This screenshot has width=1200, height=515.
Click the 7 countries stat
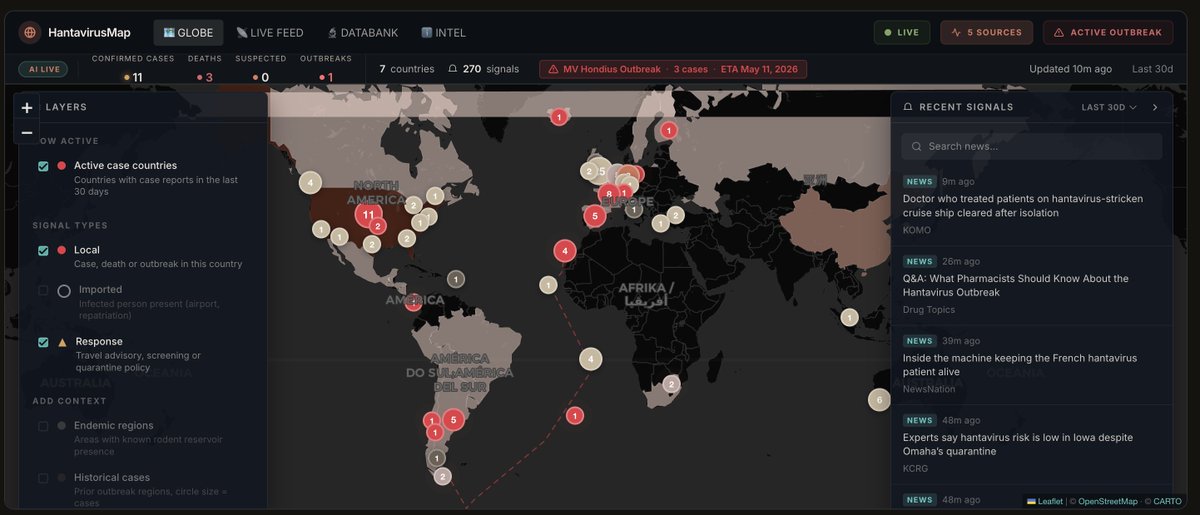407,69
